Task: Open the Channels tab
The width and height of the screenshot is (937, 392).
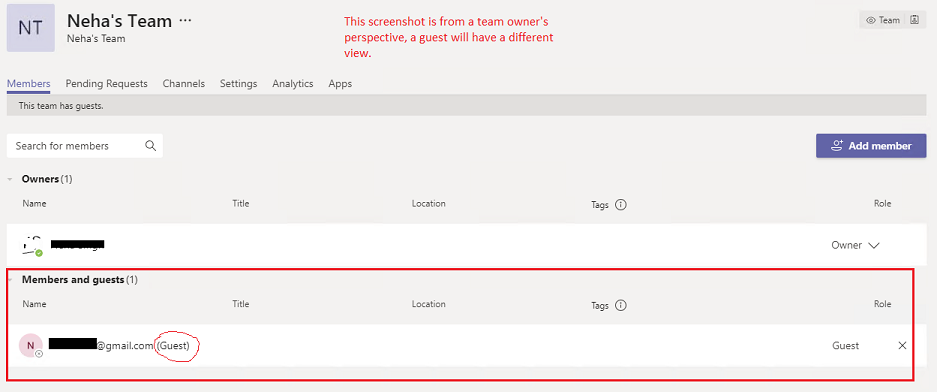Action: [x=183, y=84]
